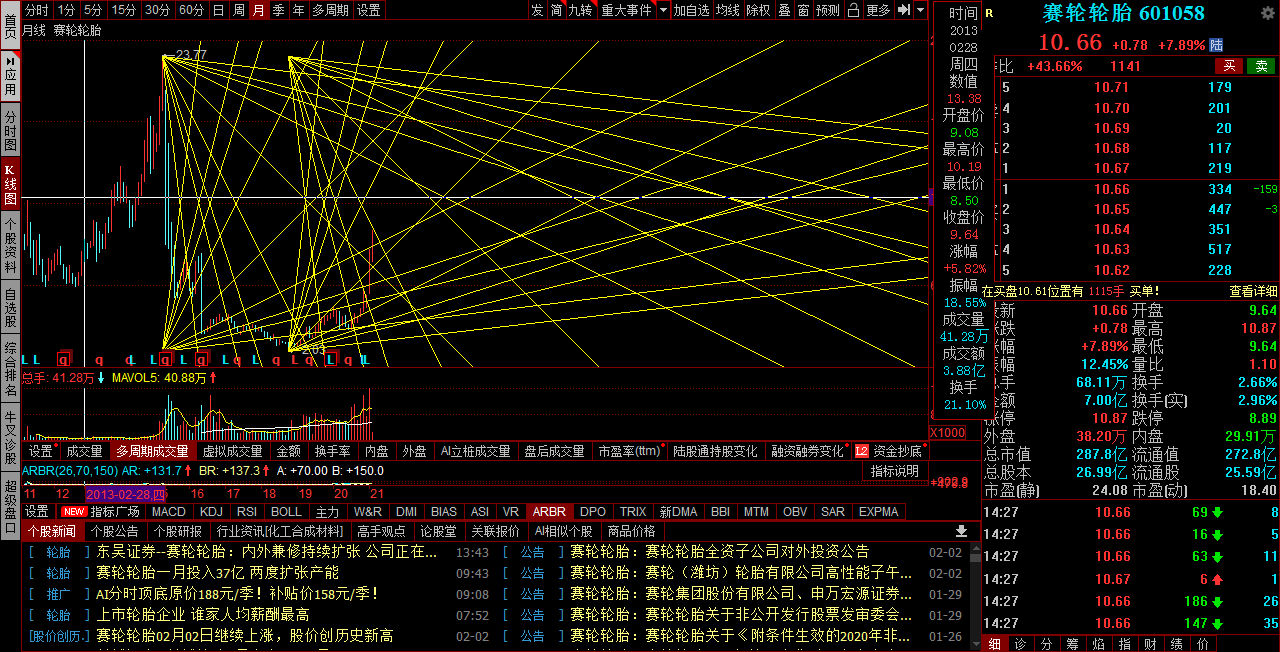The height and width of the screenshot is (652, 1280).
Task: Toggle 叠 overlay in chart toolbar
Action: pos(784,10)
